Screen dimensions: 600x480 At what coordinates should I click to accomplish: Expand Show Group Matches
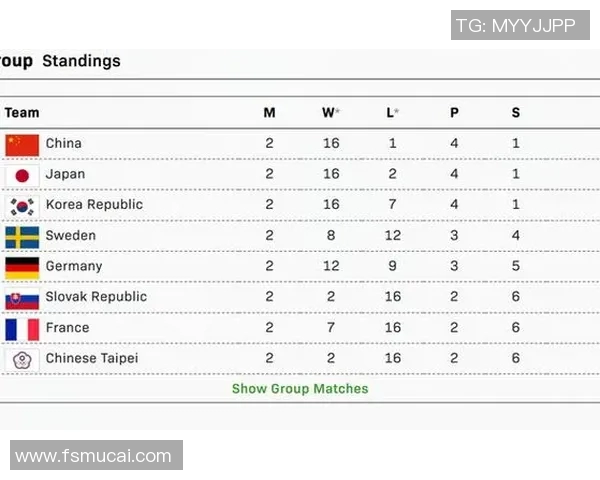(x=300, y=389)
